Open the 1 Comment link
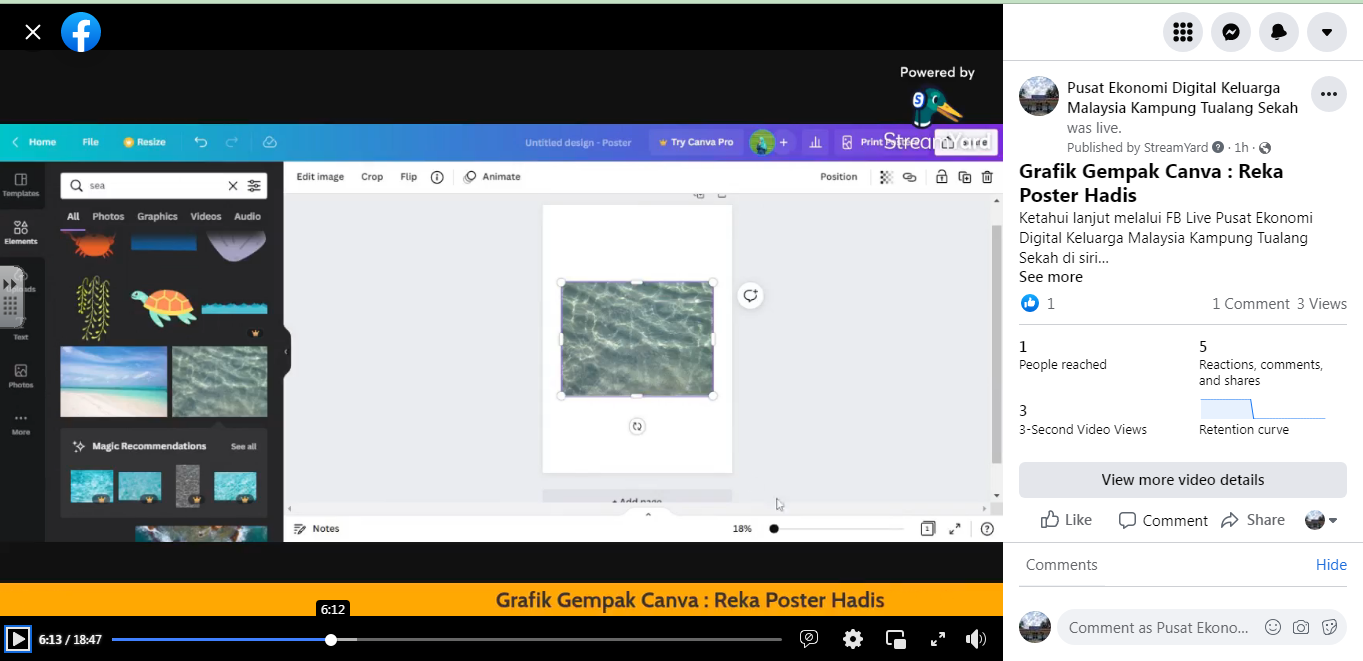 [x=1250, y=304]
